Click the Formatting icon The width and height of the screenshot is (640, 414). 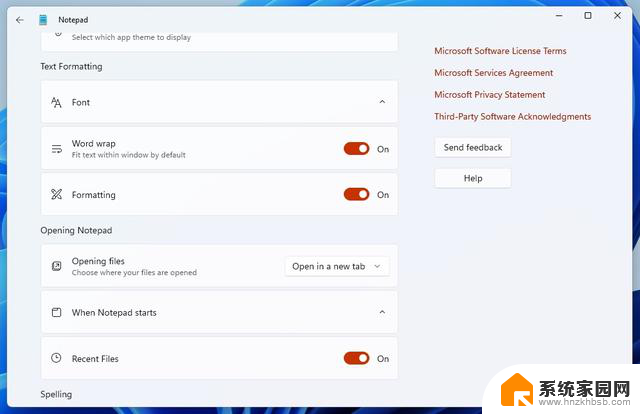click(x=56, y=194)
